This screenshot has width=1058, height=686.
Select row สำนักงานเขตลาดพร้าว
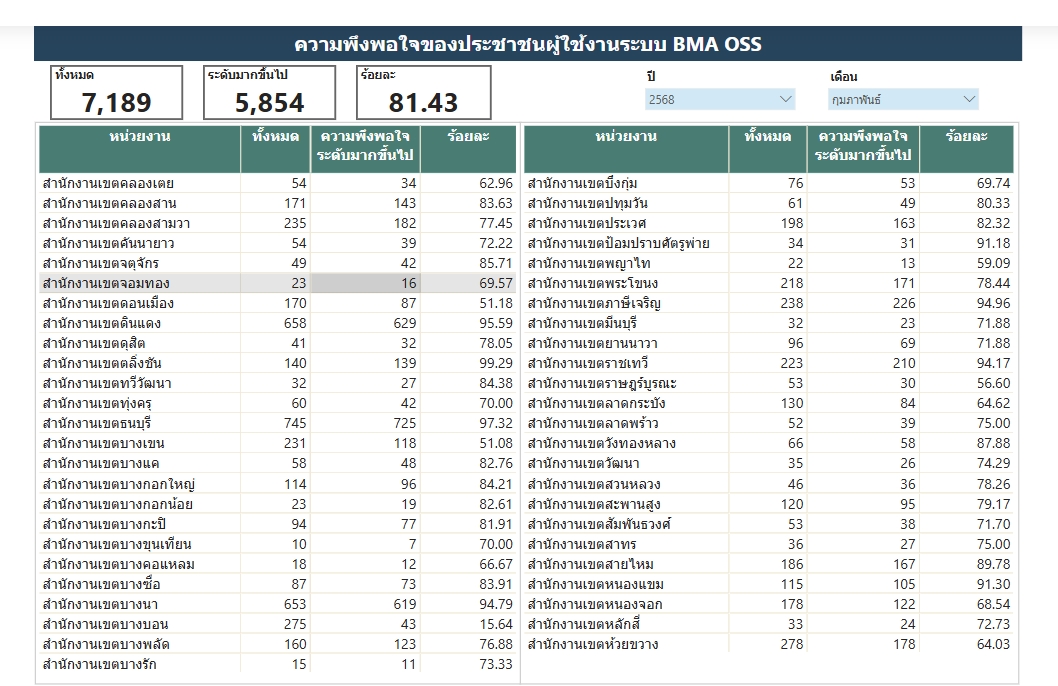coord(769,424)
